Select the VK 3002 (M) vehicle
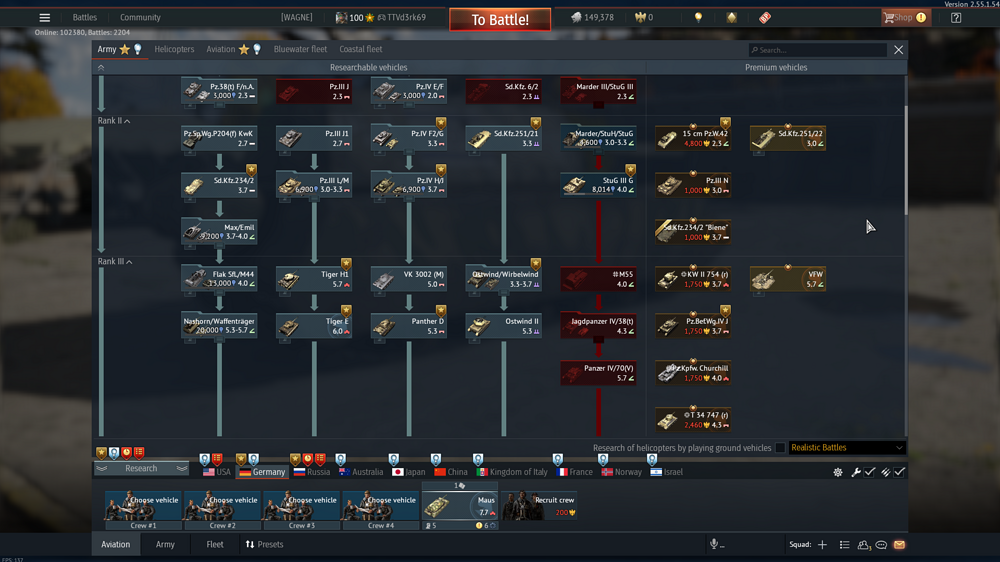Image resolution: width=1000 pixels, height=562 pixels. coord(409,279)
